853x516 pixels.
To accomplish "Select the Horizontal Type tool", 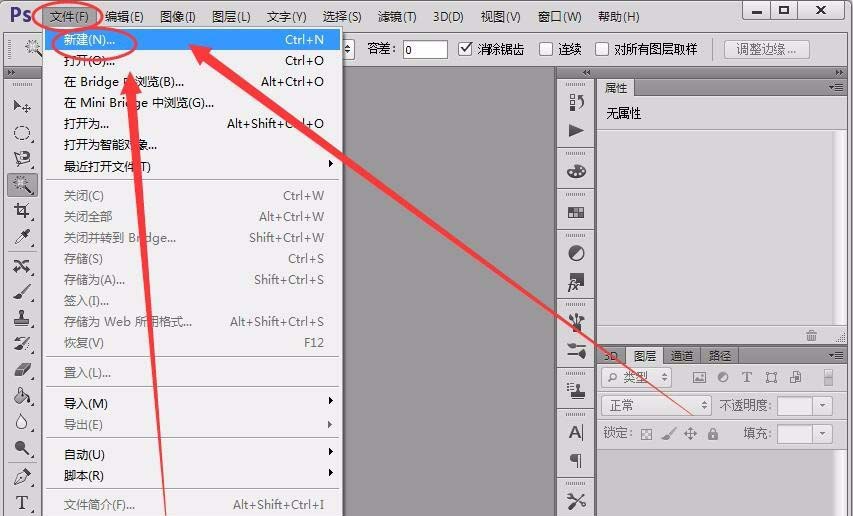I will 22,503.
